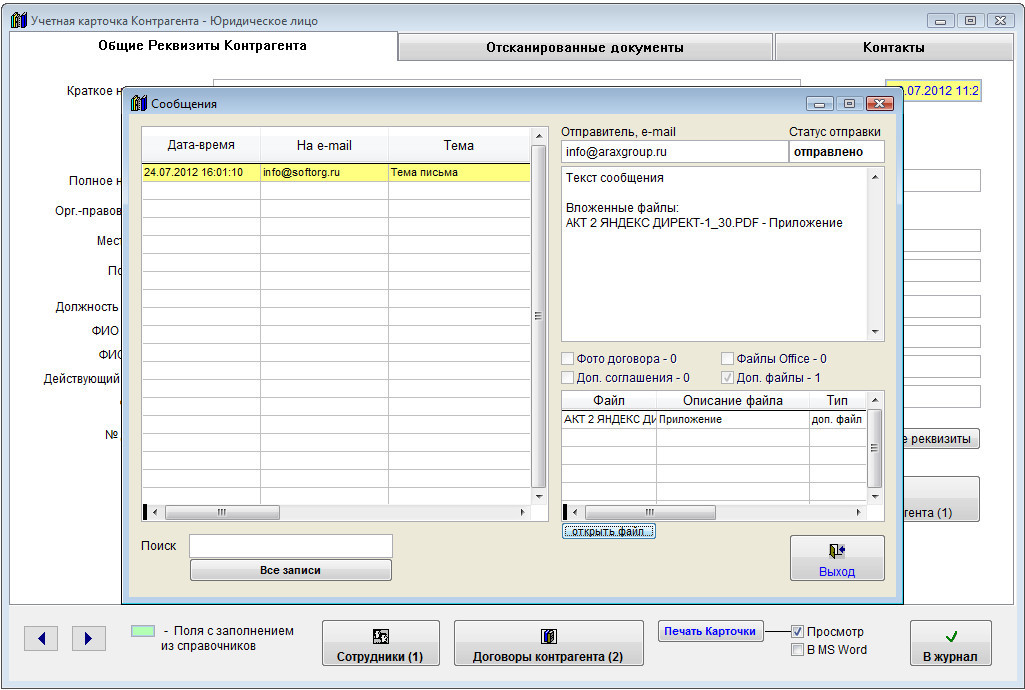
Task: Click Сообщения dialog title icon
Action: (x=139, y=103)
